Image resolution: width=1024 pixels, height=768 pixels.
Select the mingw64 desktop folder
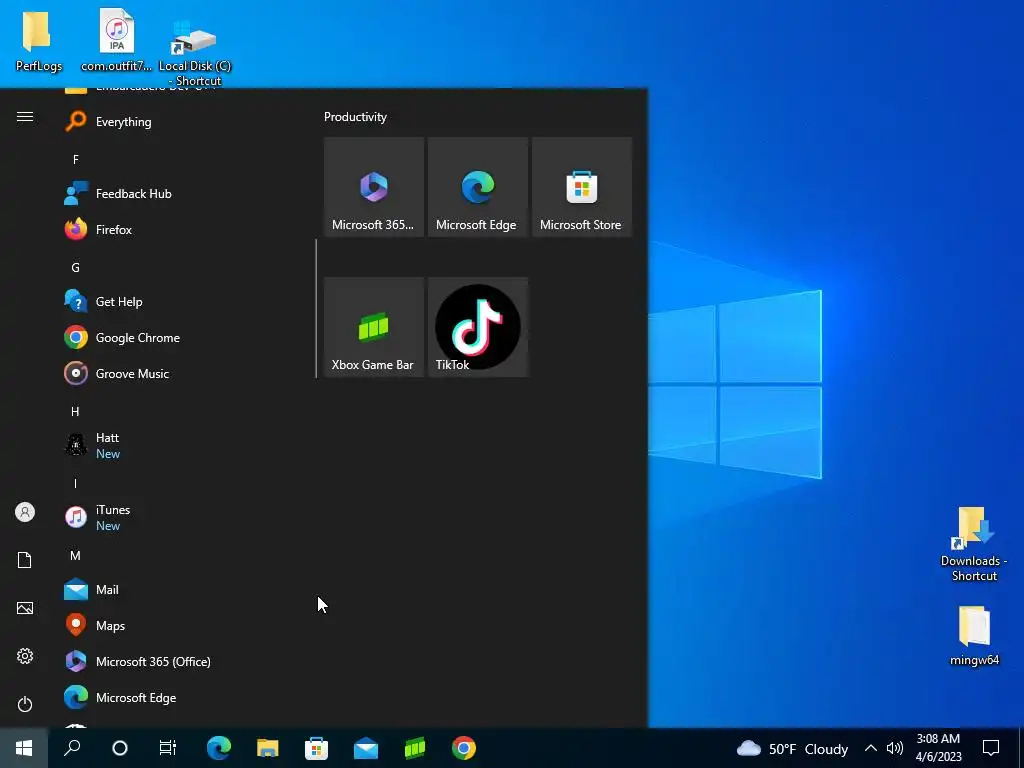(x=974, y=635)
